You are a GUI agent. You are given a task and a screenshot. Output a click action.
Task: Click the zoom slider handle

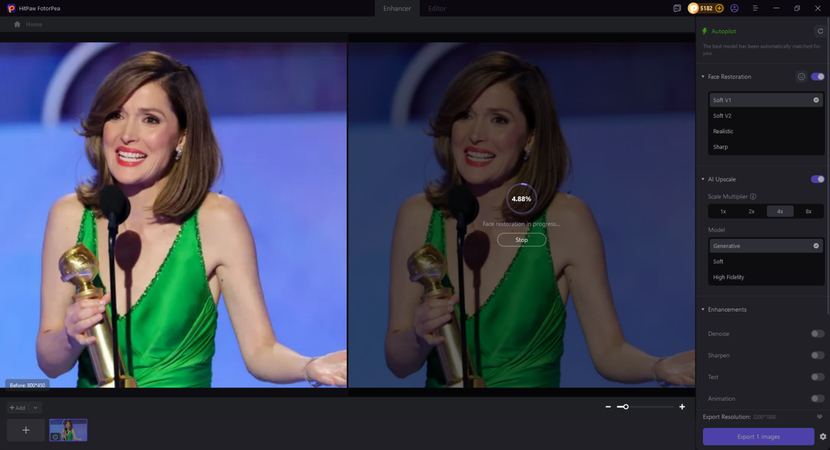[626, 407]
